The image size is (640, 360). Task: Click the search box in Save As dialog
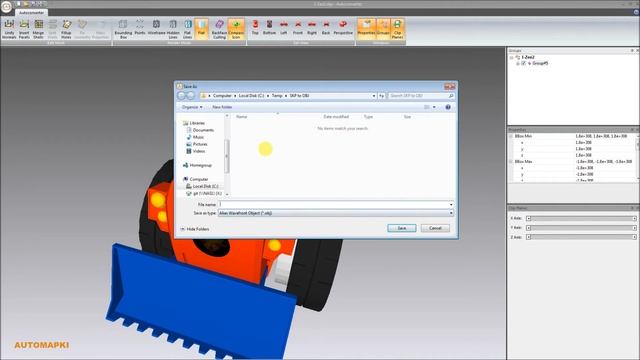[x=420, y=96]
